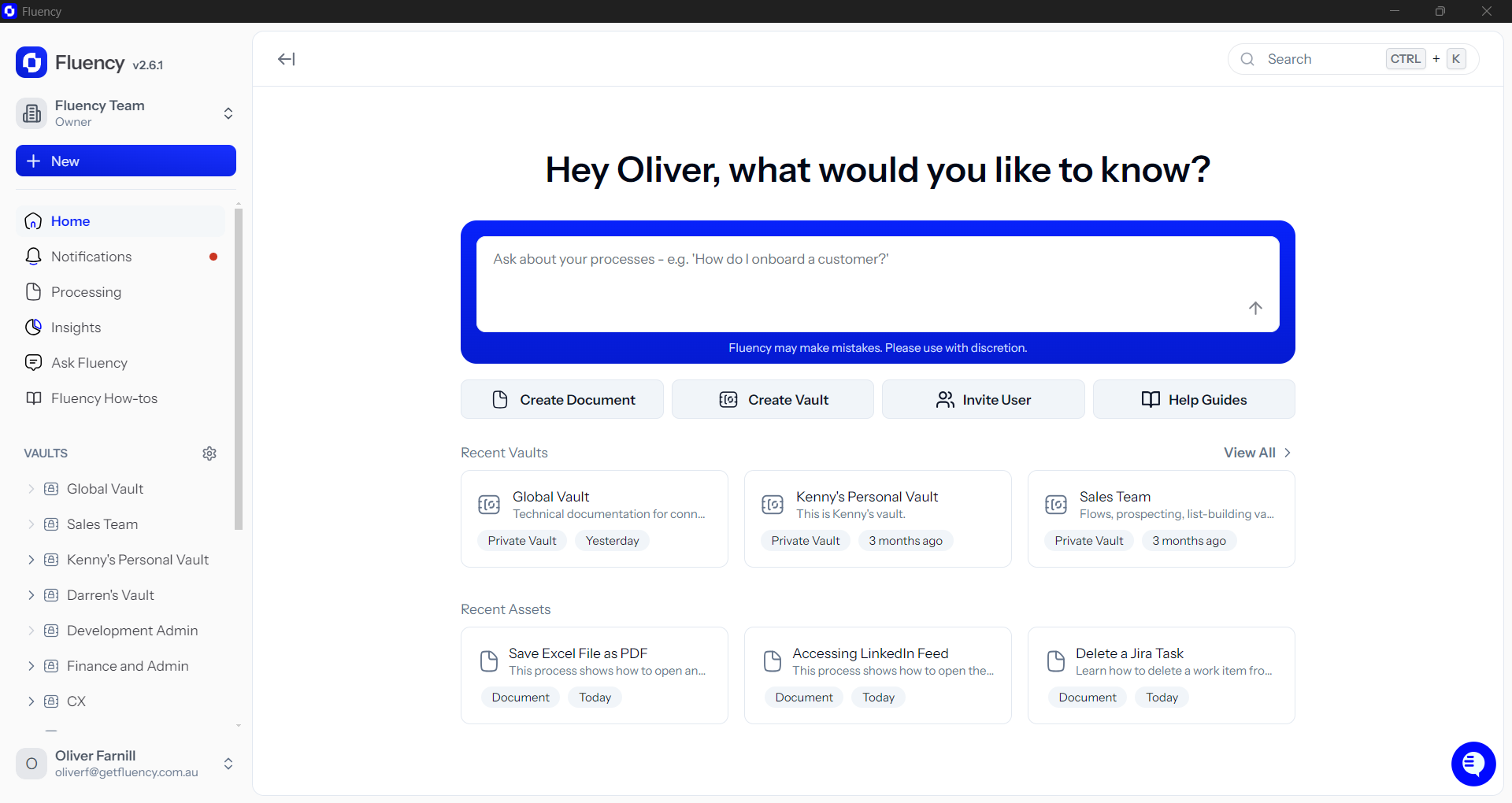1512x803 pixels.
Task: Click Create Document
Action: pos(562,399)
